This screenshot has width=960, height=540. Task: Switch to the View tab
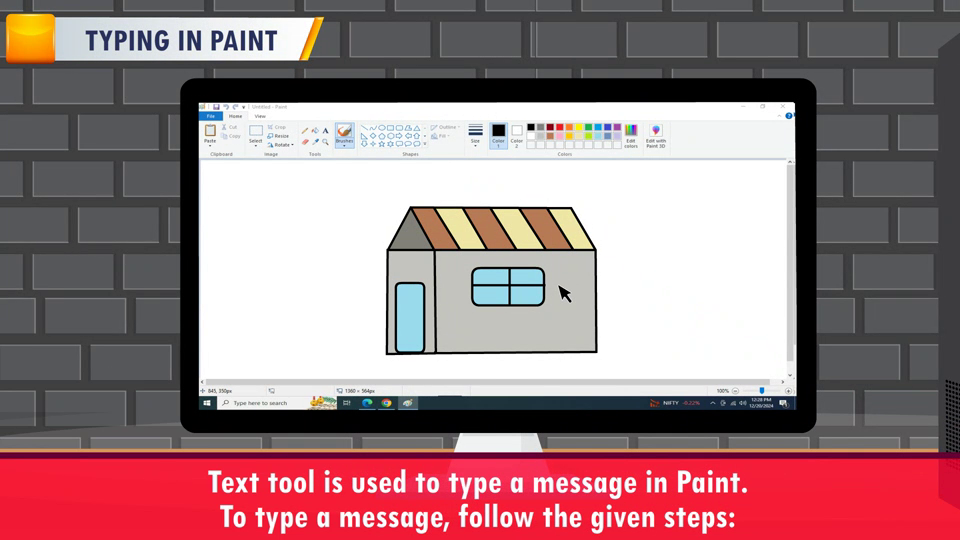click(x=260, y=116)
